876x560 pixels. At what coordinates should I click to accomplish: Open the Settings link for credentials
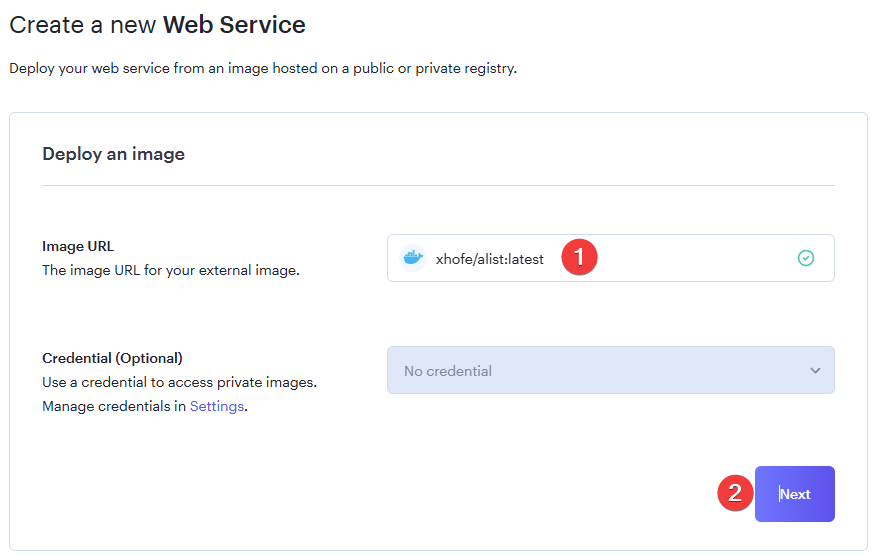point(217,406)
